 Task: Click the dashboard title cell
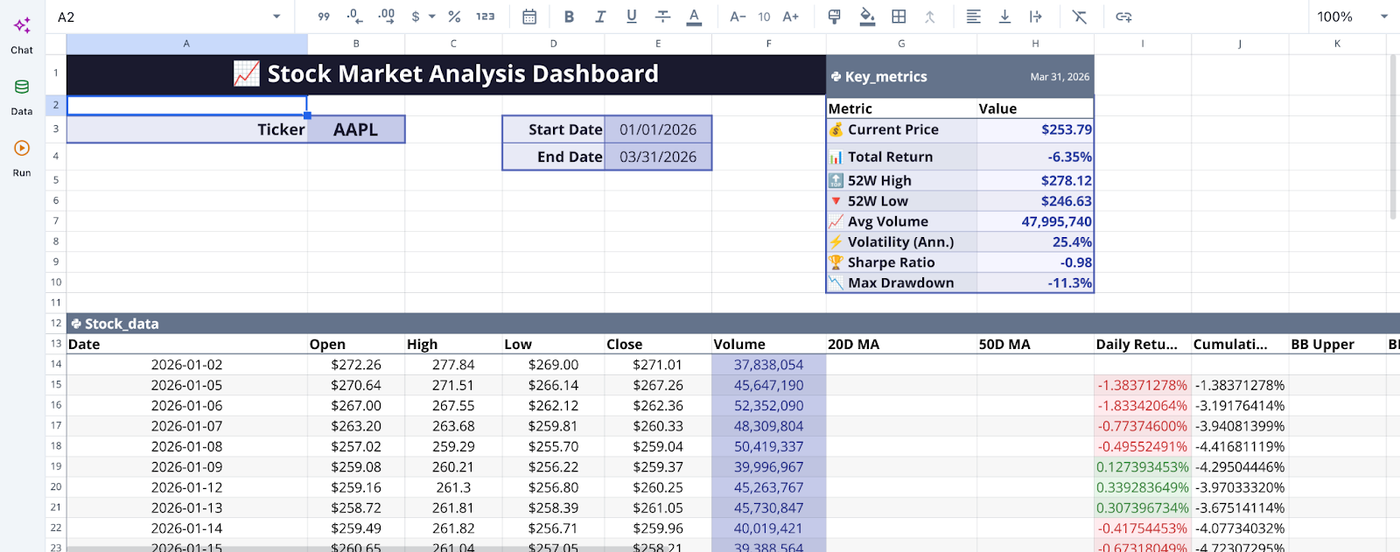tap(446, 74)
